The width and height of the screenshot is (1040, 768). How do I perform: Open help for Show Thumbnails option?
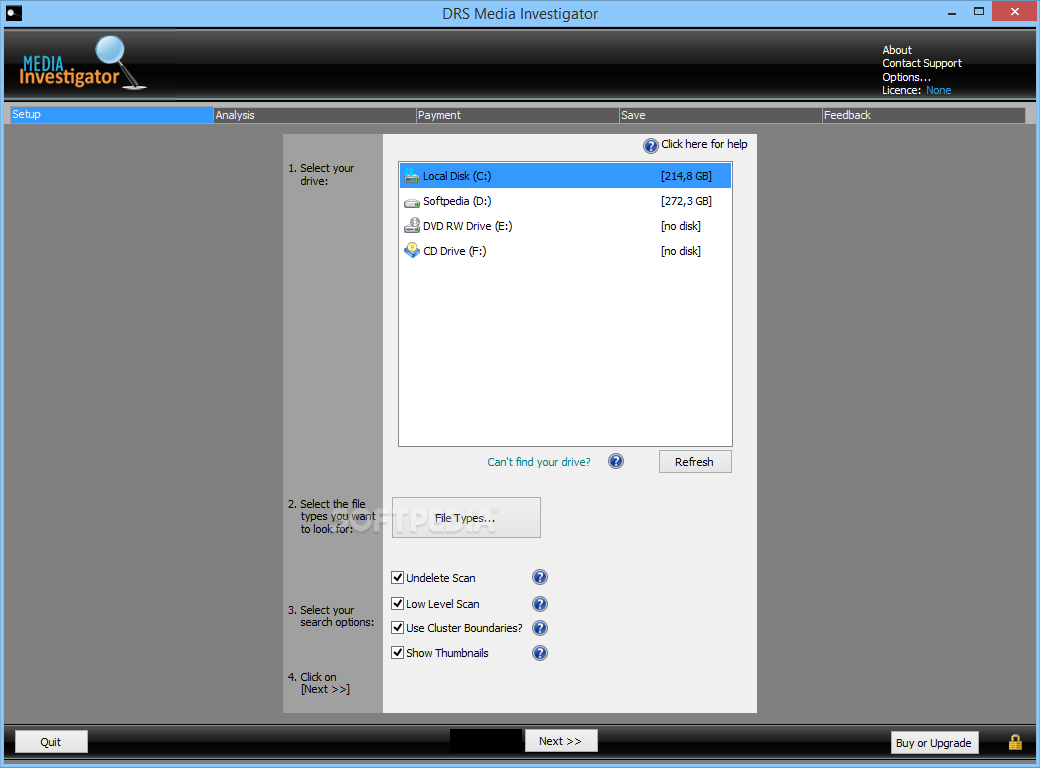coord(540,653)
